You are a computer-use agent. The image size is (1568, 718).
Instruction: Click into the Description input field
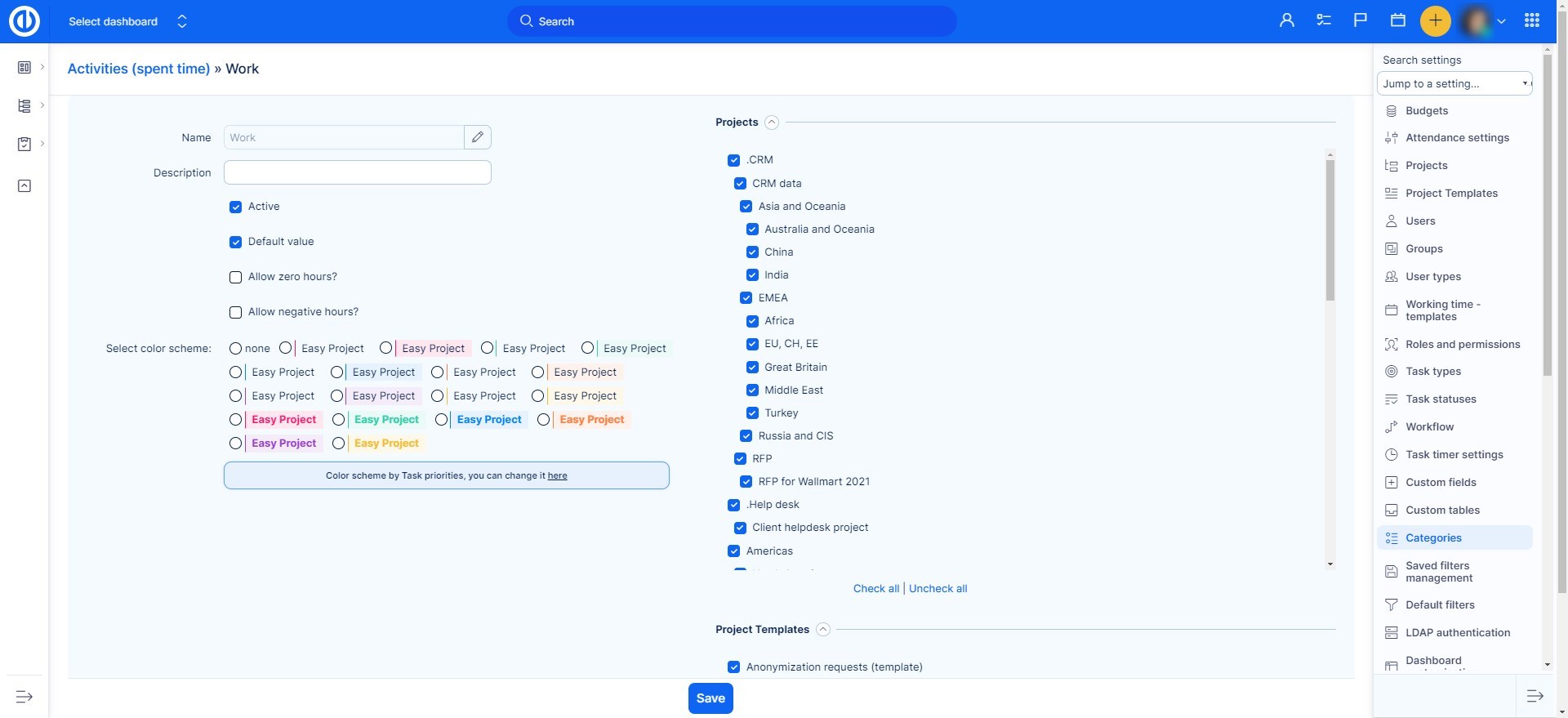coord(357,173)
